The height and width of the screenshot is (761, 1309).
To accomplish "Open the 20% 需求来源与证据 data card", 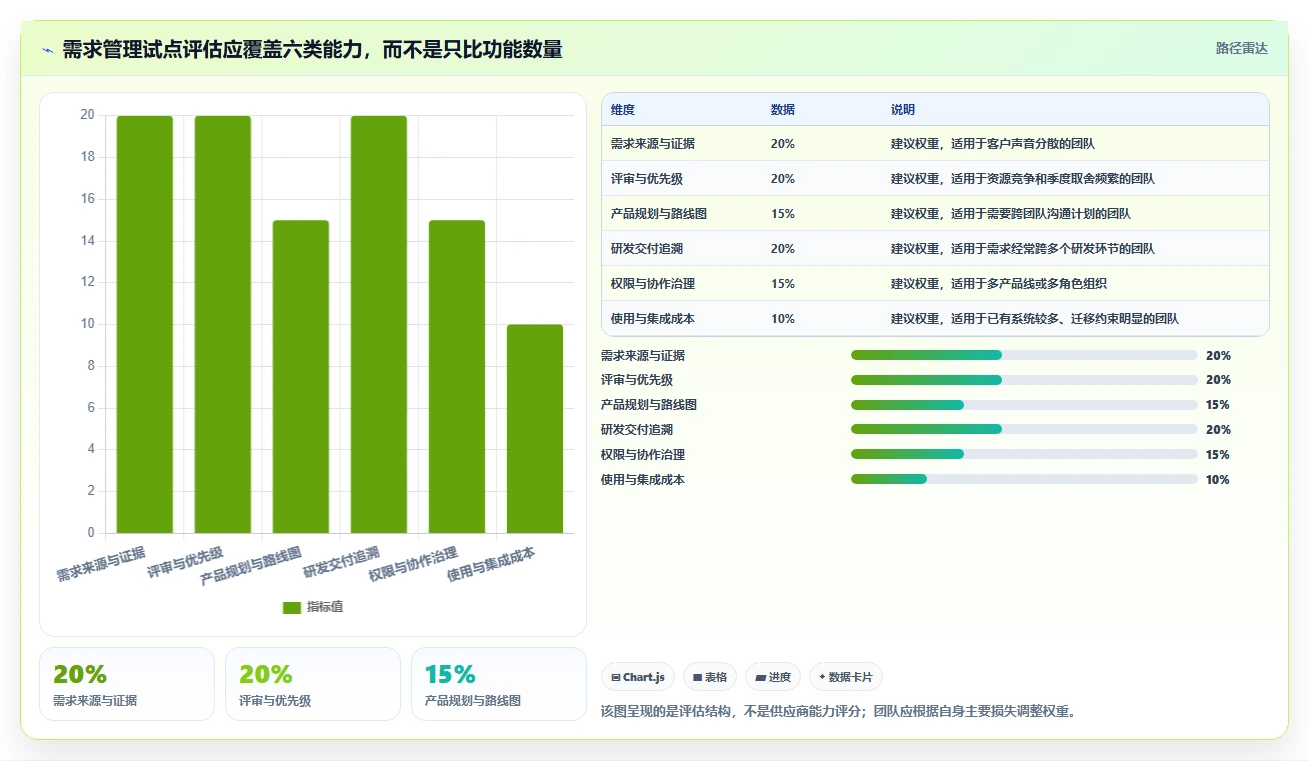I will [x=127, y=684].
